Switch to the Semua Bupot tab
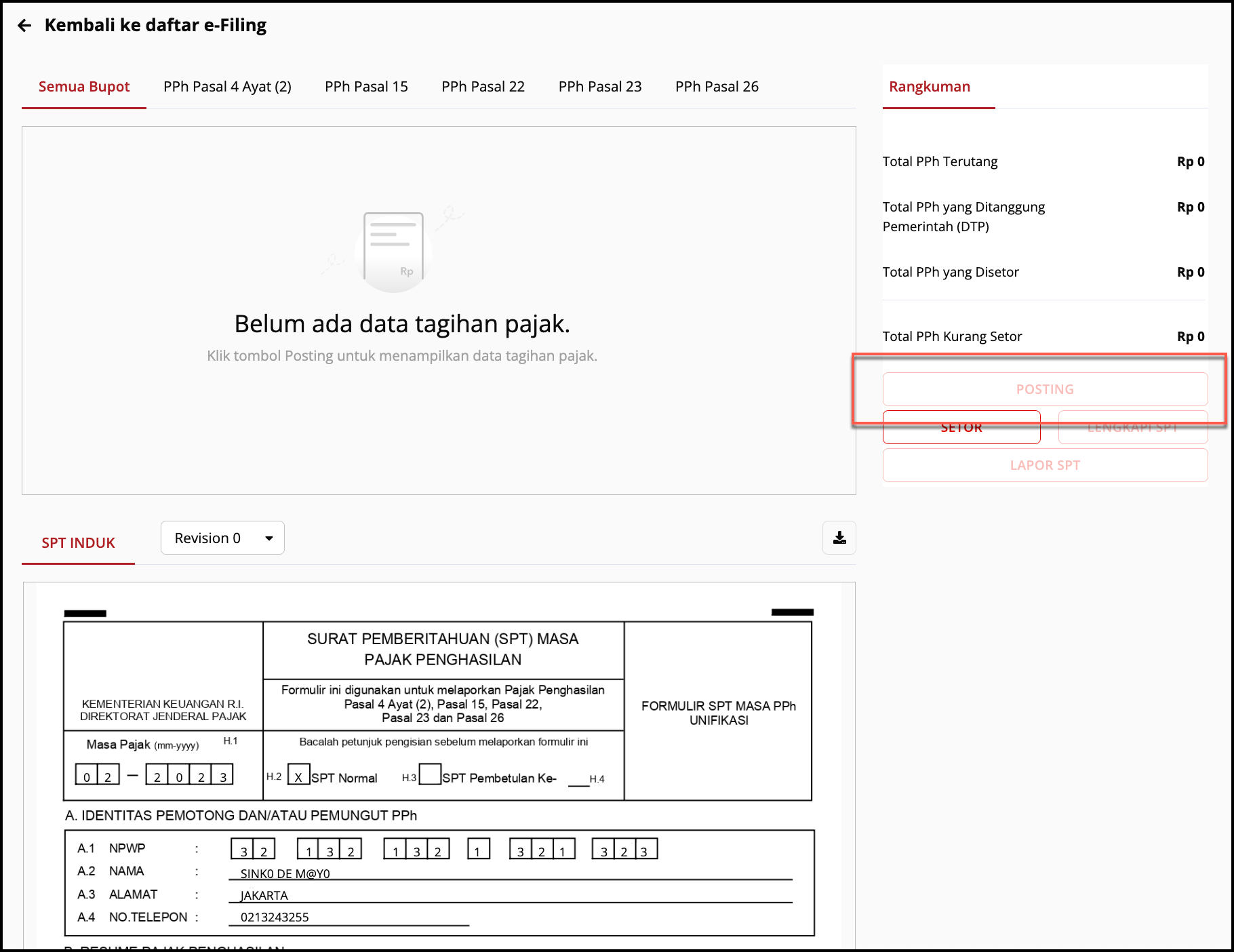 click(x=84, y=87)
